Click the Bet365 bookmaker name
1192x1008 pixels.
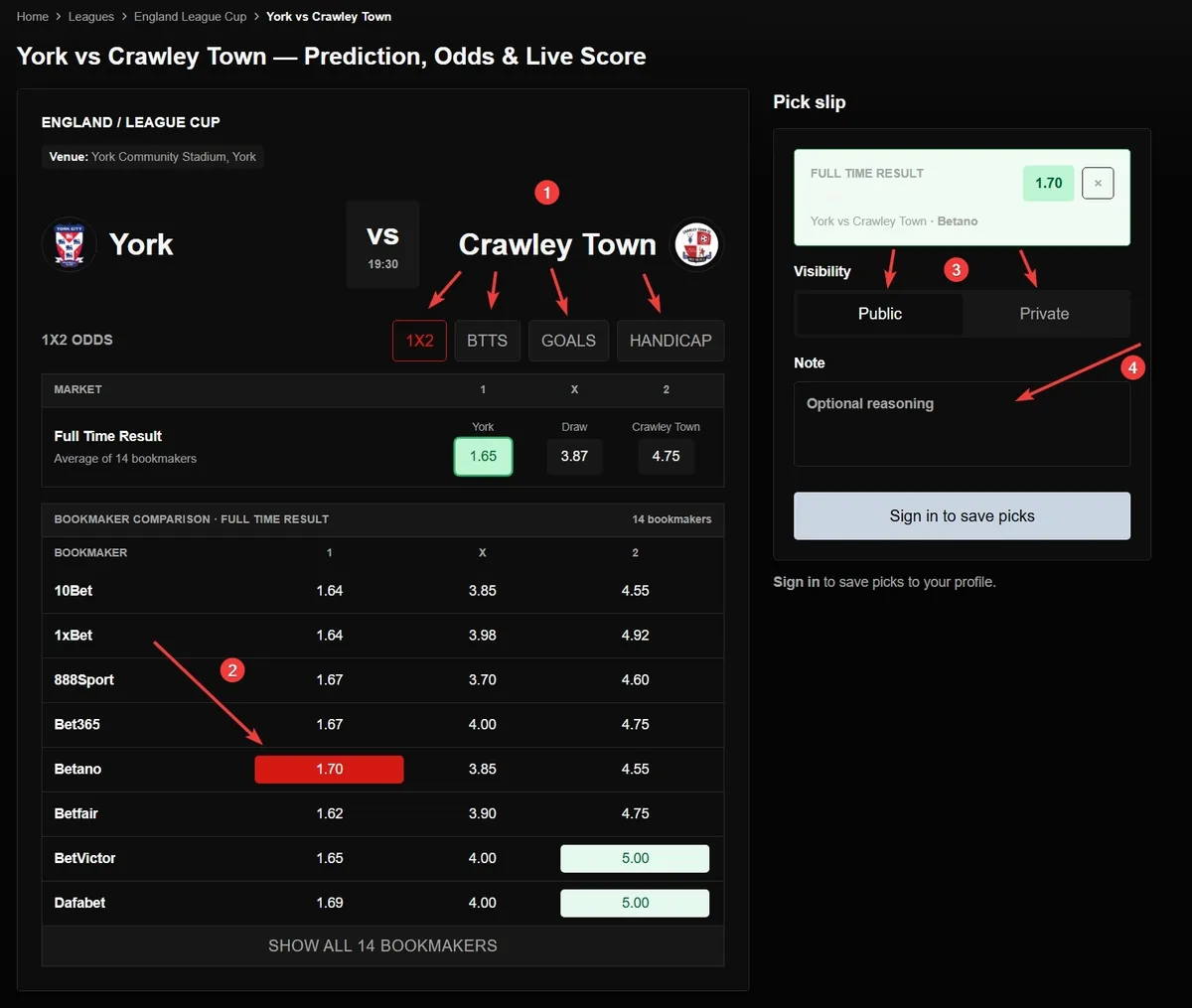[x=77, y=725]
